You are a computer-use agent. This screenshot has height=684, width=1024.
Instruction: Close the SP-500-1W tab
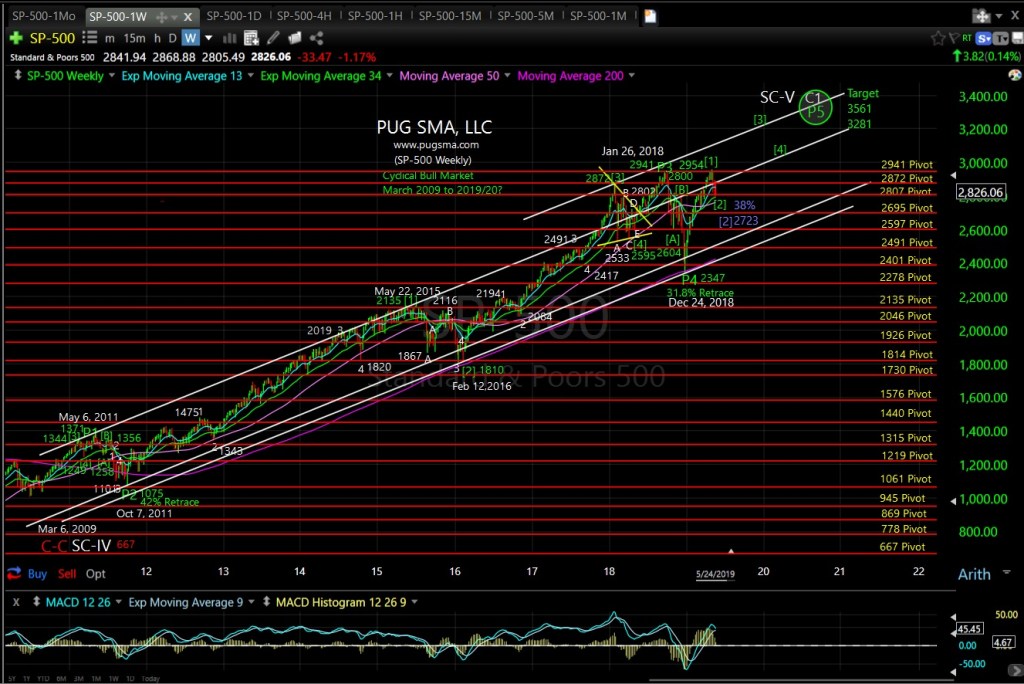(187, 16)
